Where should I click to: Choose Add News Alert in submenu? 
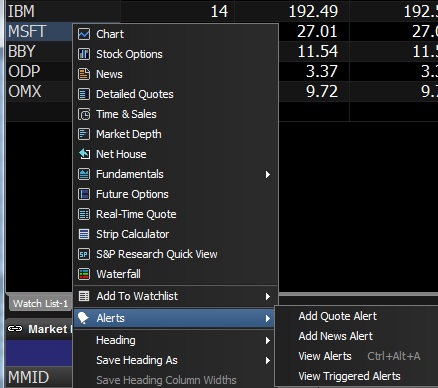coord(356,336)
